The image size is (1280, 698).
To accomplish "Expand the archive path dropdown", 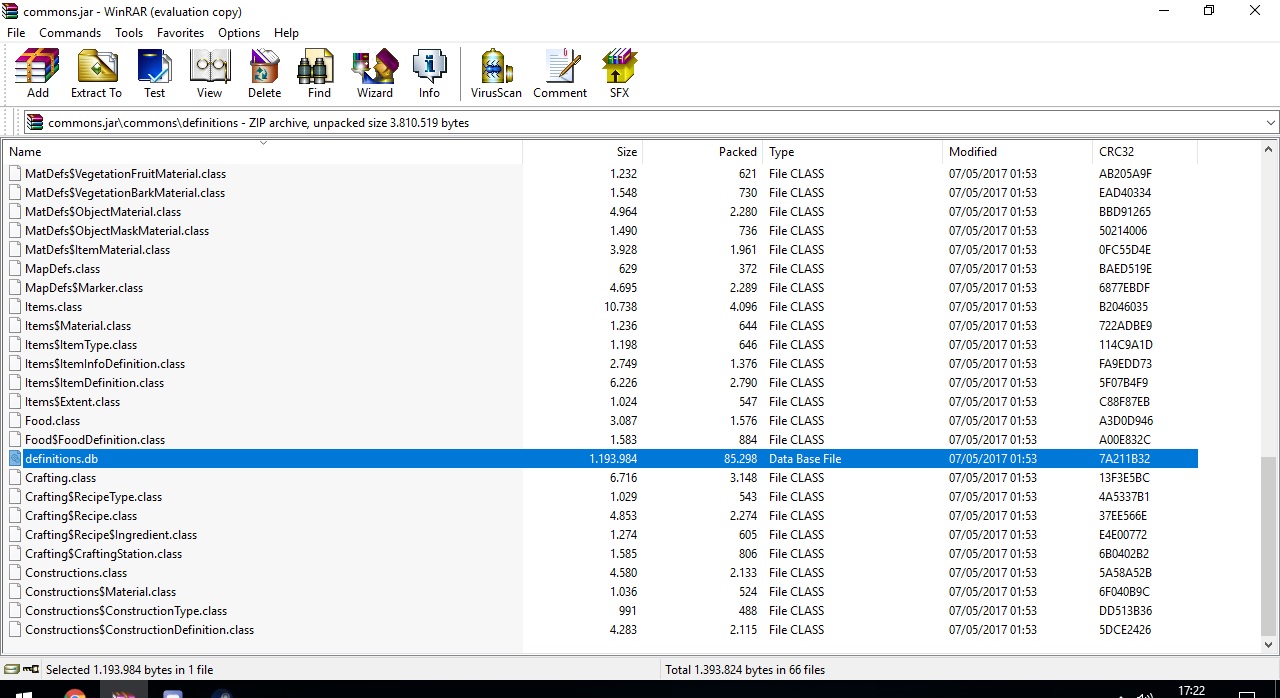I will coord(1270,123).
